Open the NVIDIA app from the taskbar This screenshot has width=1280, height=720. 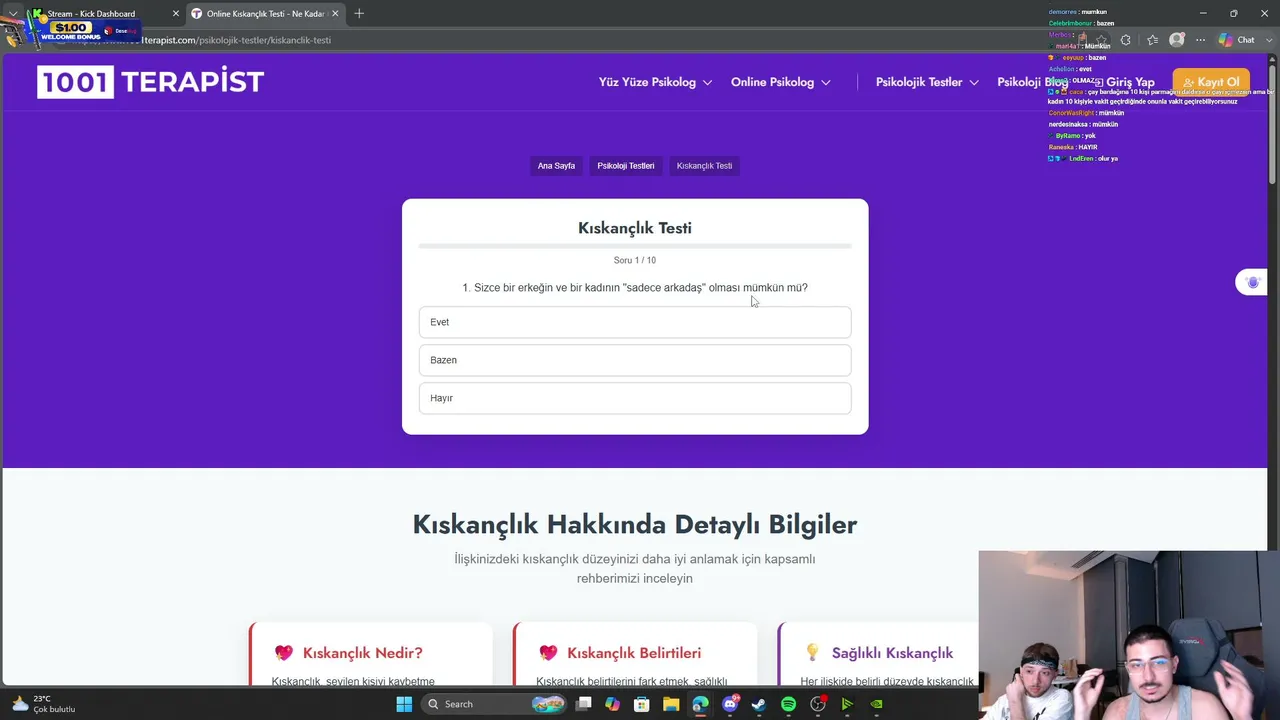pos(876,704)
